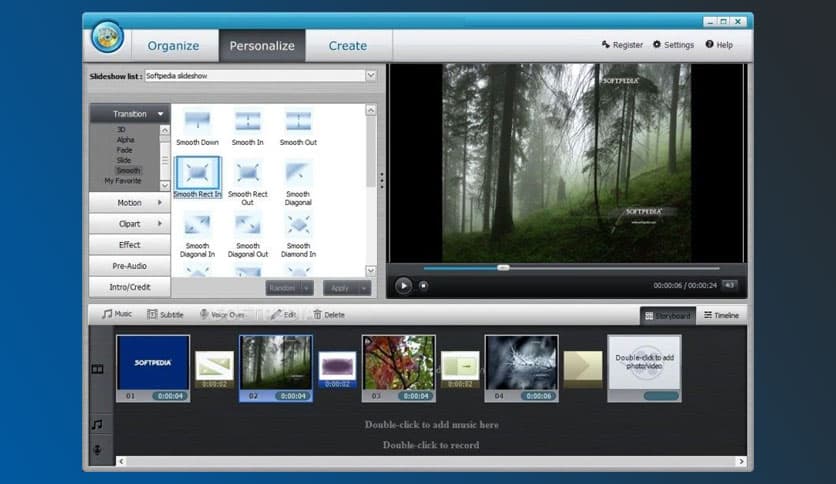Stop the slideshow preview

[x=423, y=286]
